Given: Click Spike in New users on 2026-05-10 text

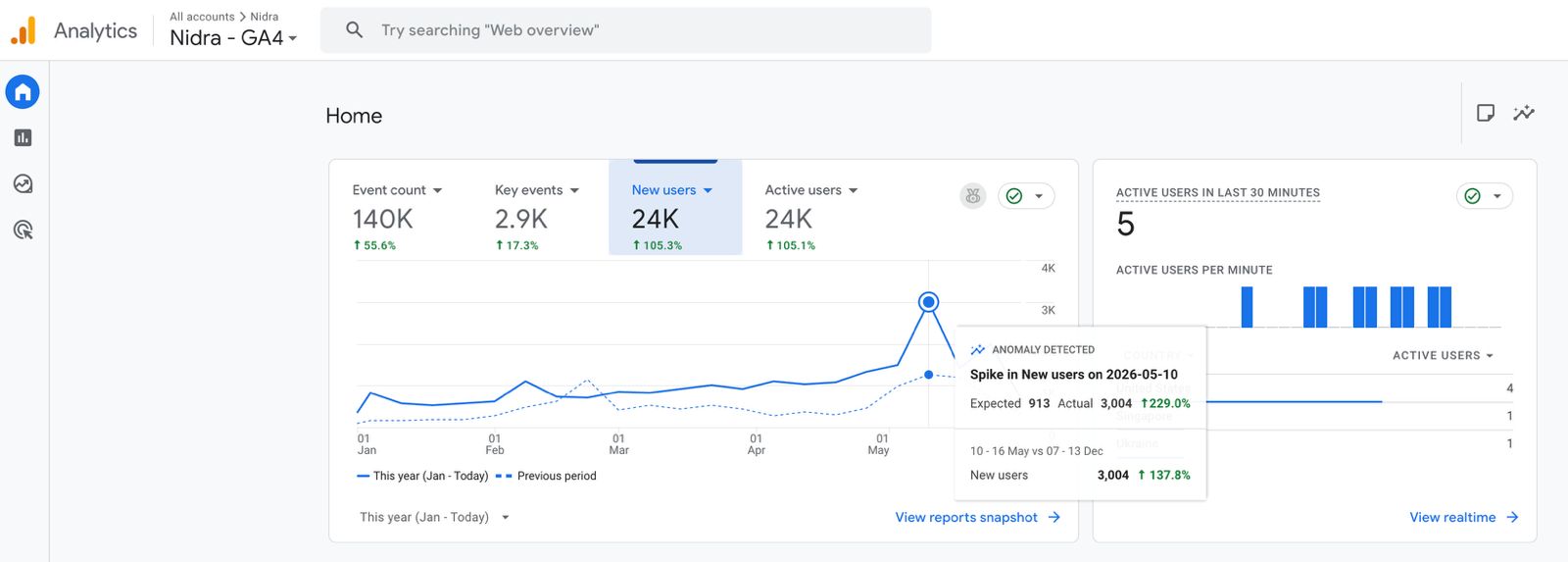Looking at the screenshot, I should pos(1074,375).
